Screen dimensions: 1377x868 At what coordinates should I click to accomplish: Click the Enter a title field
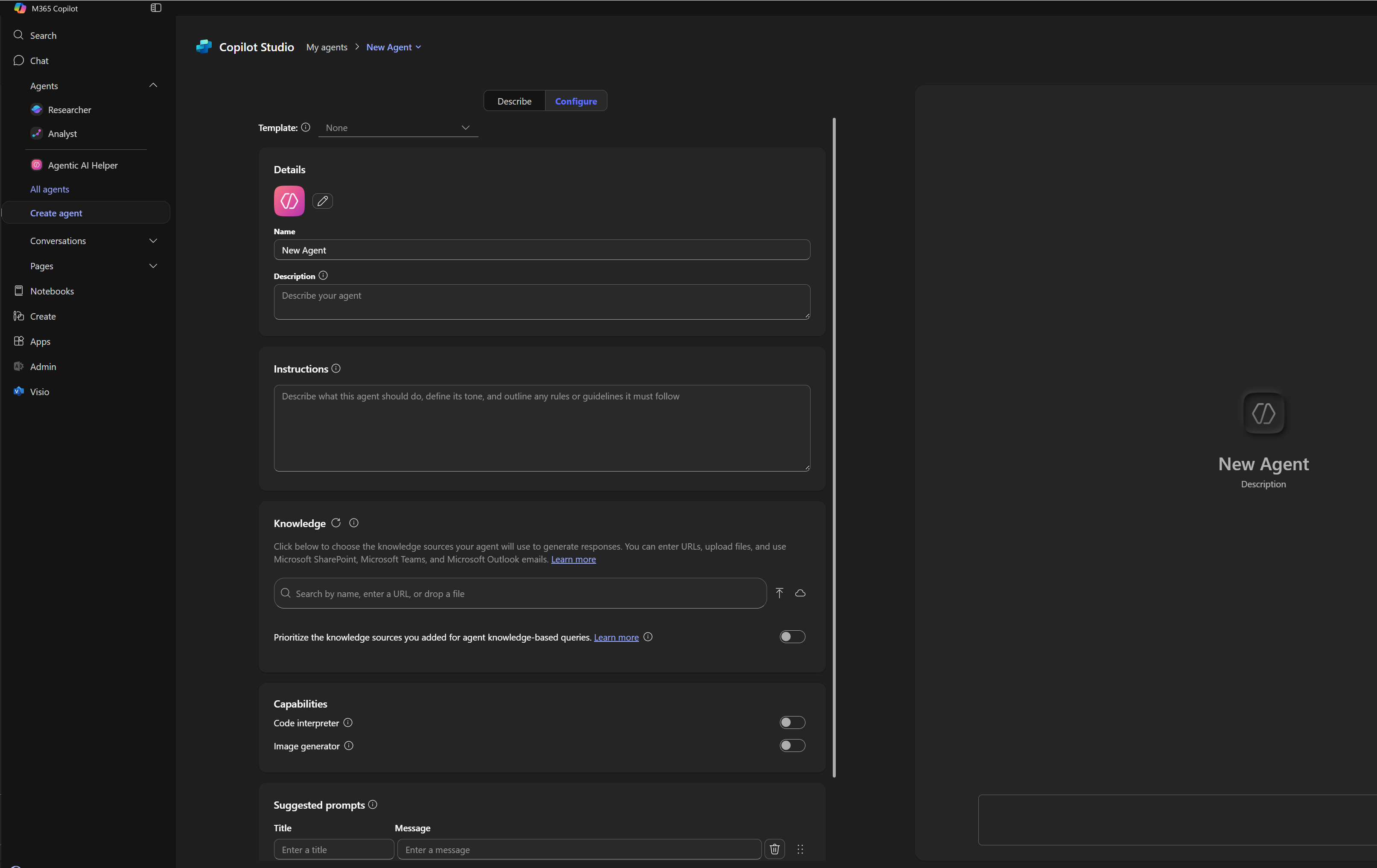[334, 849]
